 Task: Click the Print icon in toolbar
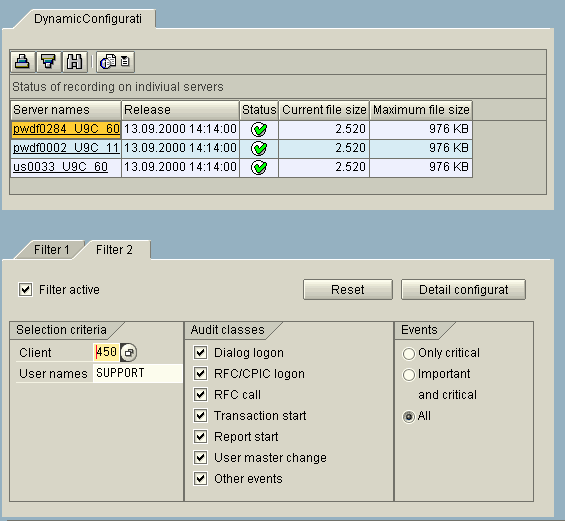(23, 61)
